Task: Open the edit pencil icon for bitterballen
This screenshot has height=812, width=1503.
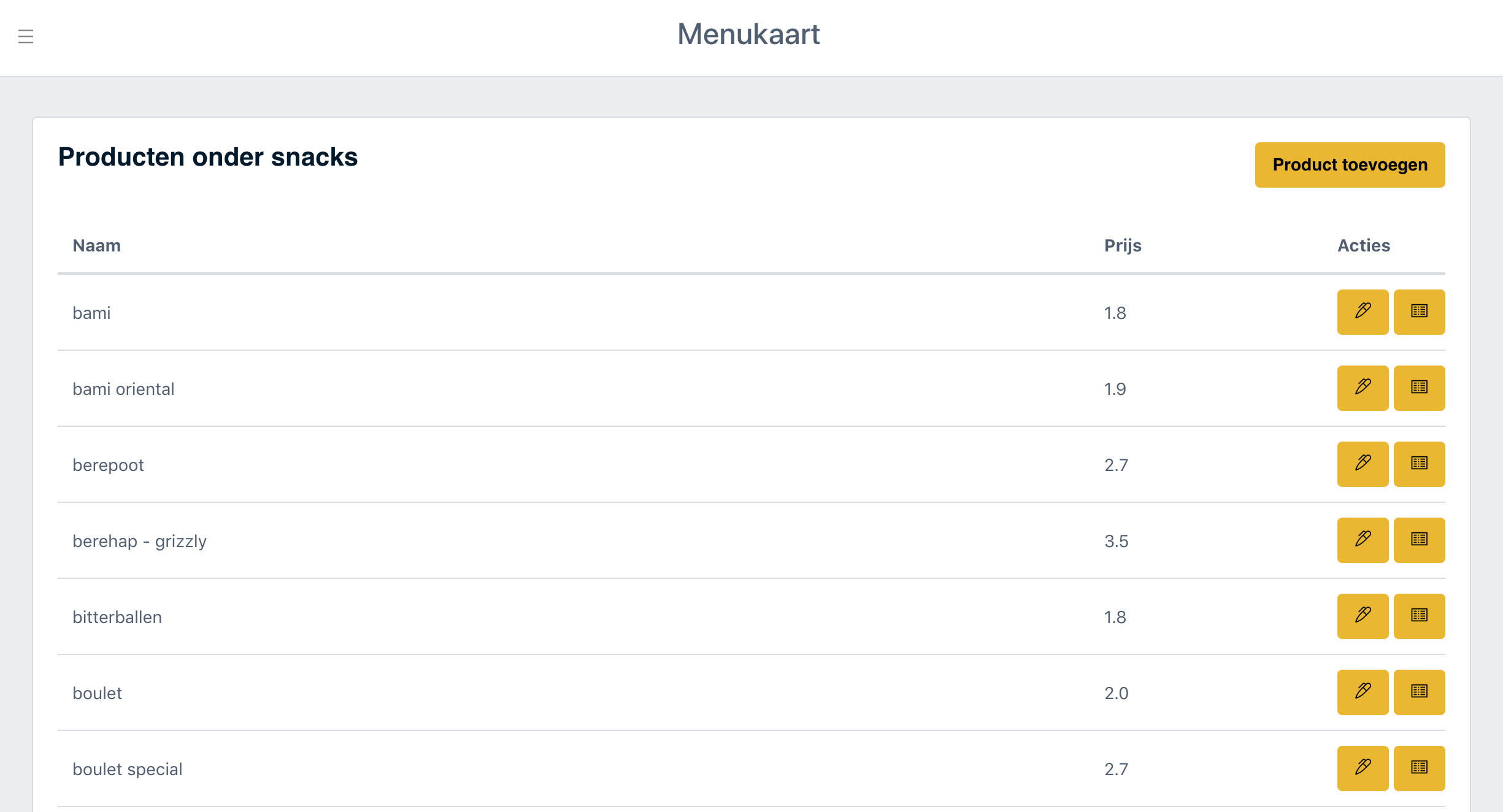Action: click(1363, 616)
